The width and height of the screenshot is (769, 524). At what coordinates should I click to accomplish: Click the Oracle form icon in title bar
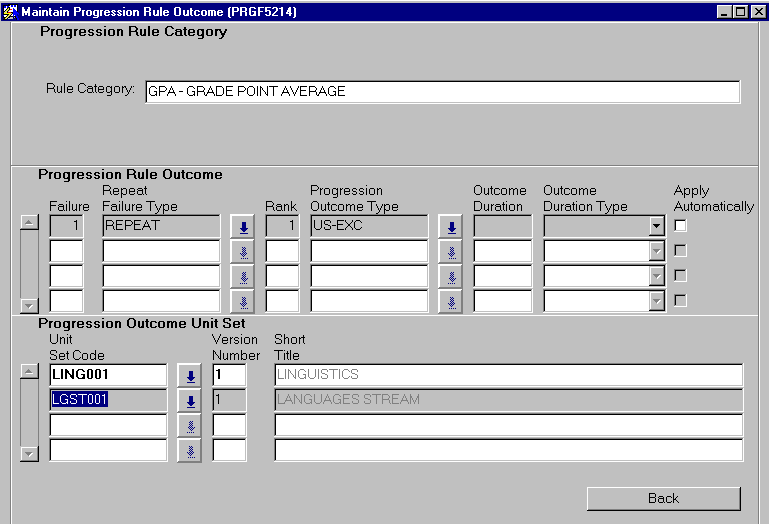point(10,11)
